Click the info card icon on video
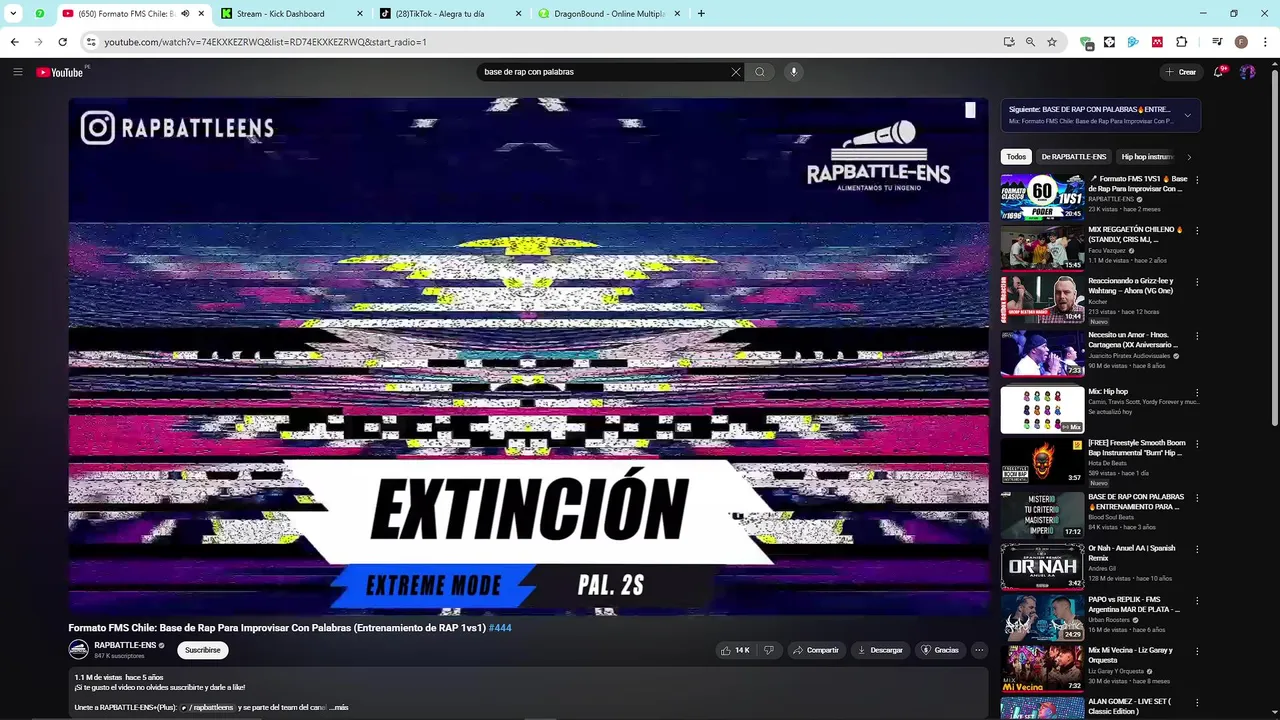The height and width of the screenshot is (720, 1280). click(x=970, y=110)
